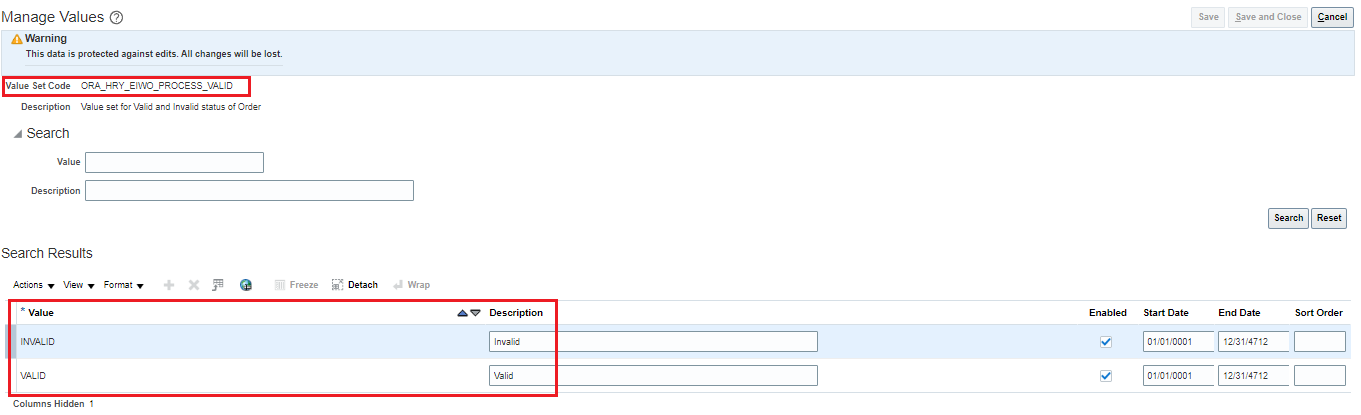
Task: Collapse the Search section
Action: coord(18,134)
